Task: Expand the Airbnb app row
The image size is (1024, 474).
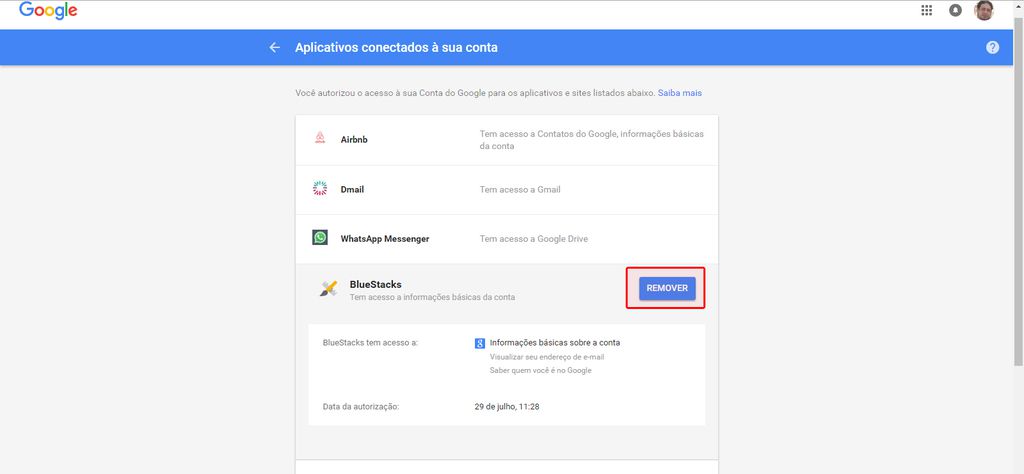Action: (507, 140)
